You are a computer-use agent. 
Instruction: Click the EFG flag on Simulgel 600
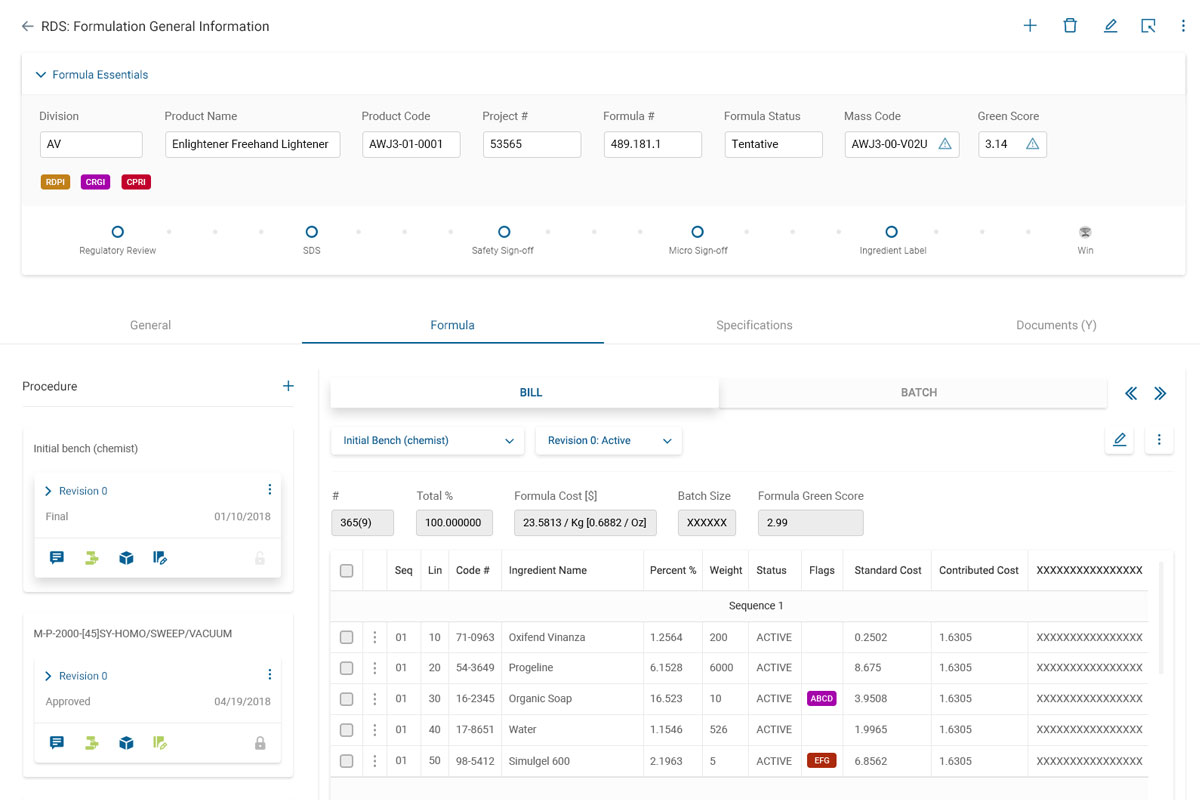822,761
